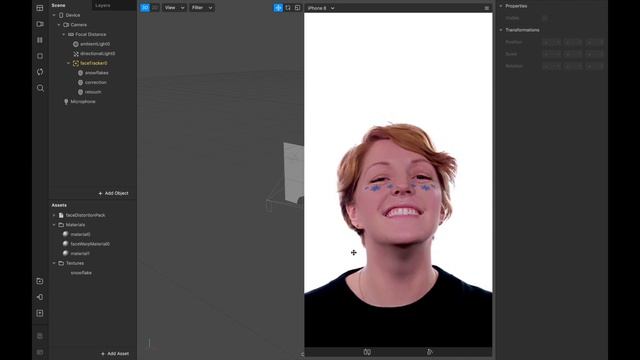This screenshot has height=360, width=640.
Task: Click the dimmed icon above the bottom sidebar icon
Action: 40,336
